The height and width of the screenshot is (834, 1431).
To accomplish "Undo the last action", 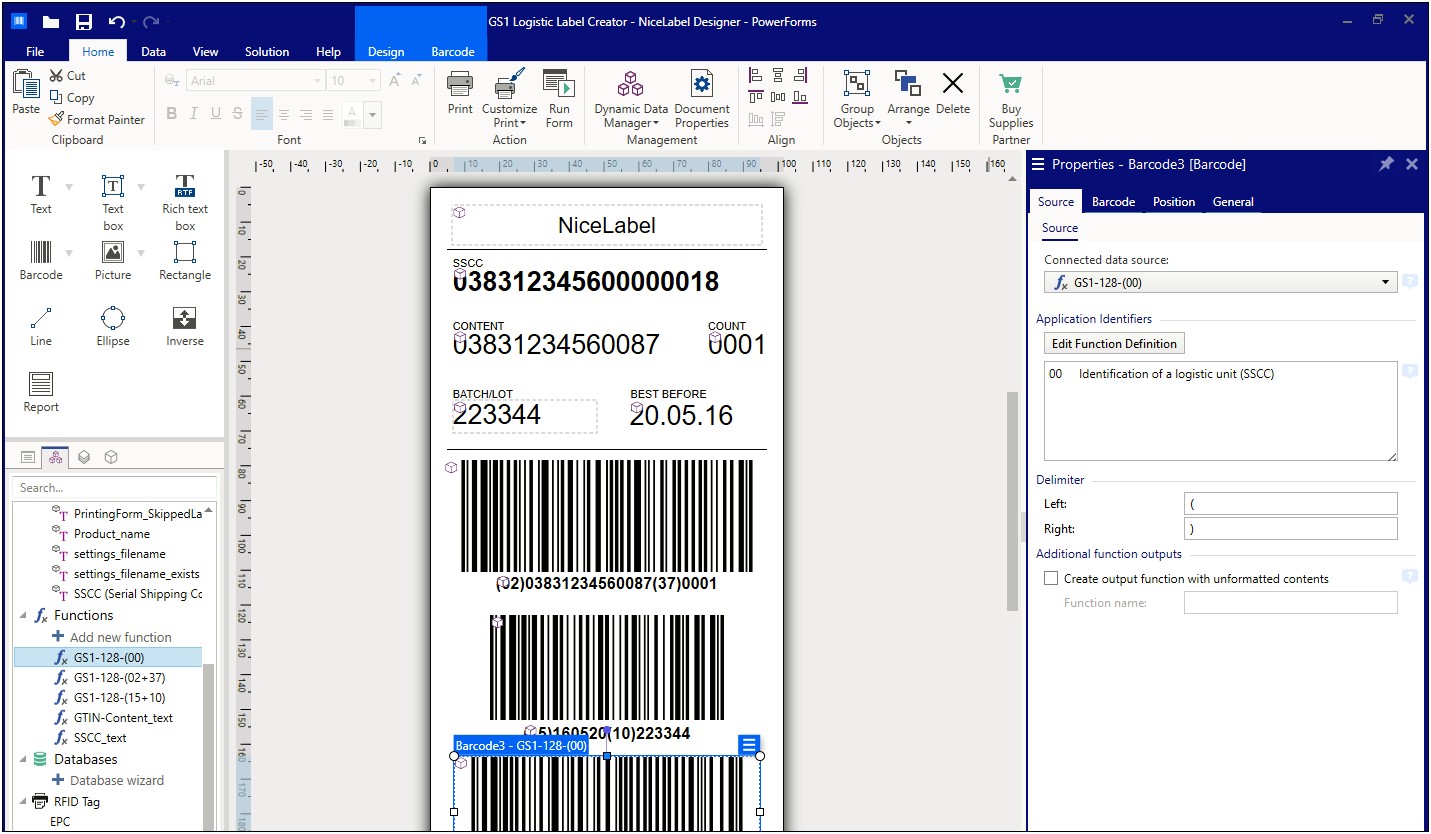I will click(x=116, y=21).
